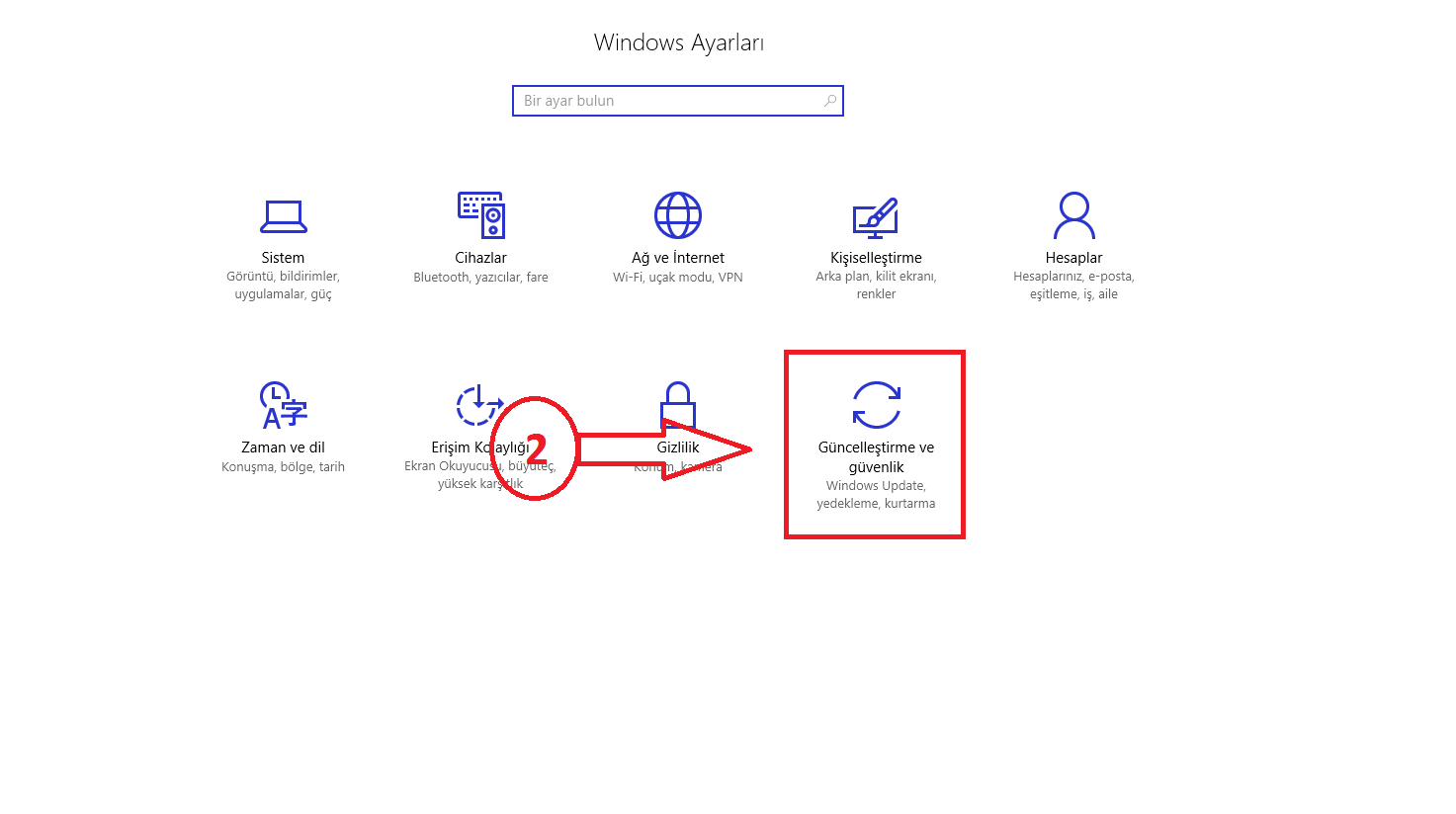This screenshot has width=1456, height=814.
Task: Click 'Windows Update, yedekleme, kurtarma' description
Action: [x=876, y=495]
